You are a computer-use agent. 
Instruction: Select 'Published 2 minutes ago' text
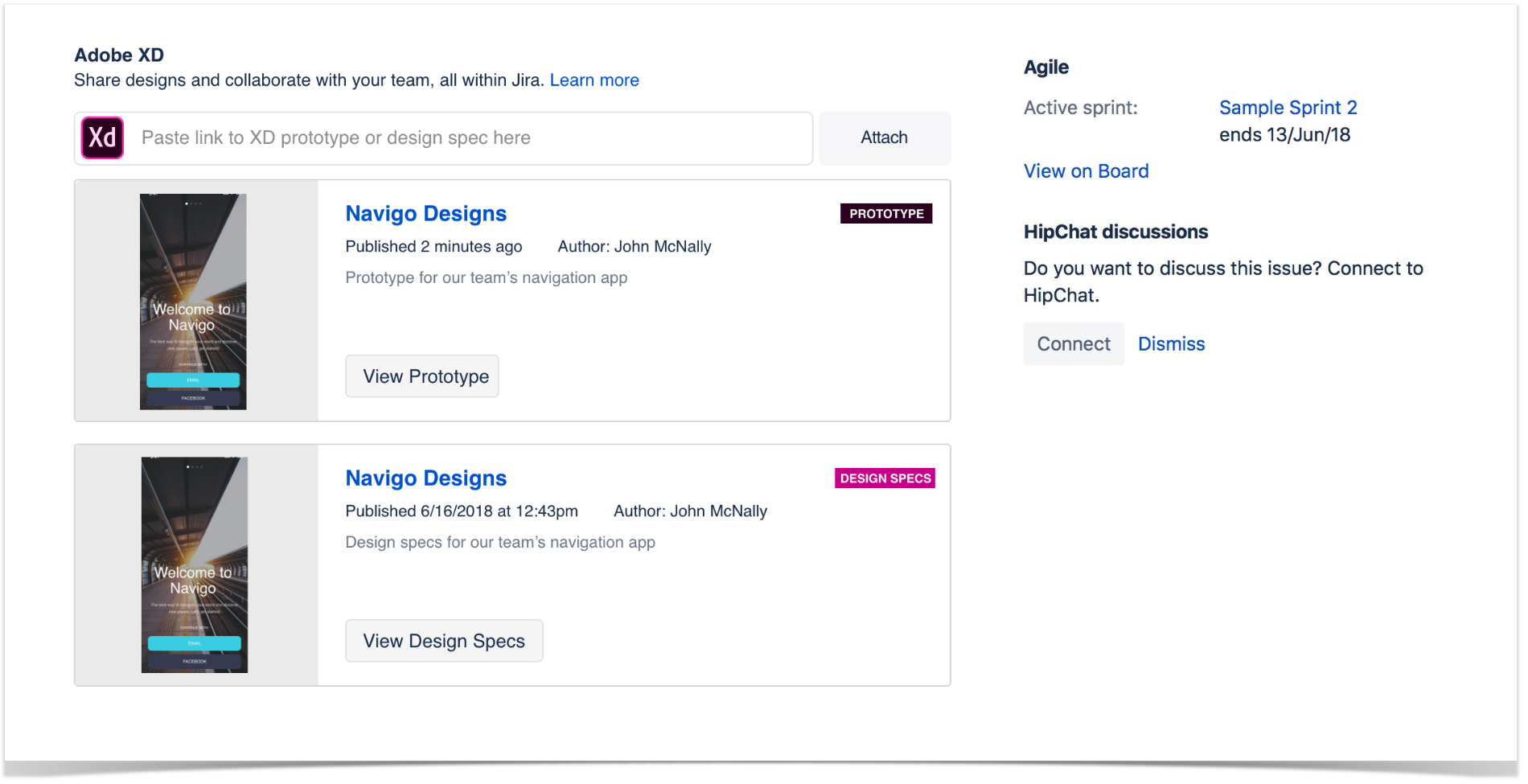(433, 247)
